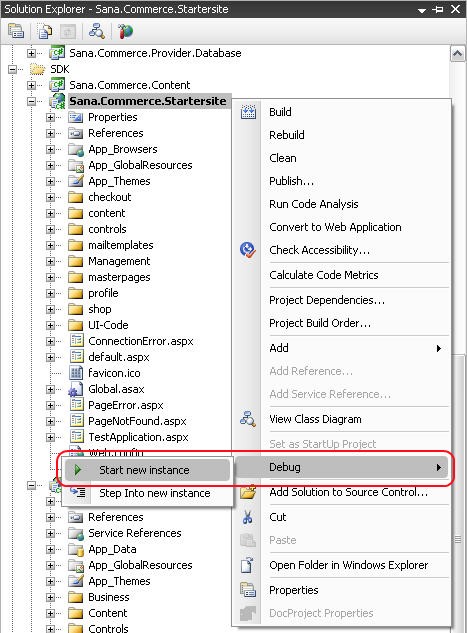Click the Open Folder in Windows Explorer icon
The width and height of the screenshot is (467, 633).
(247, 565)
